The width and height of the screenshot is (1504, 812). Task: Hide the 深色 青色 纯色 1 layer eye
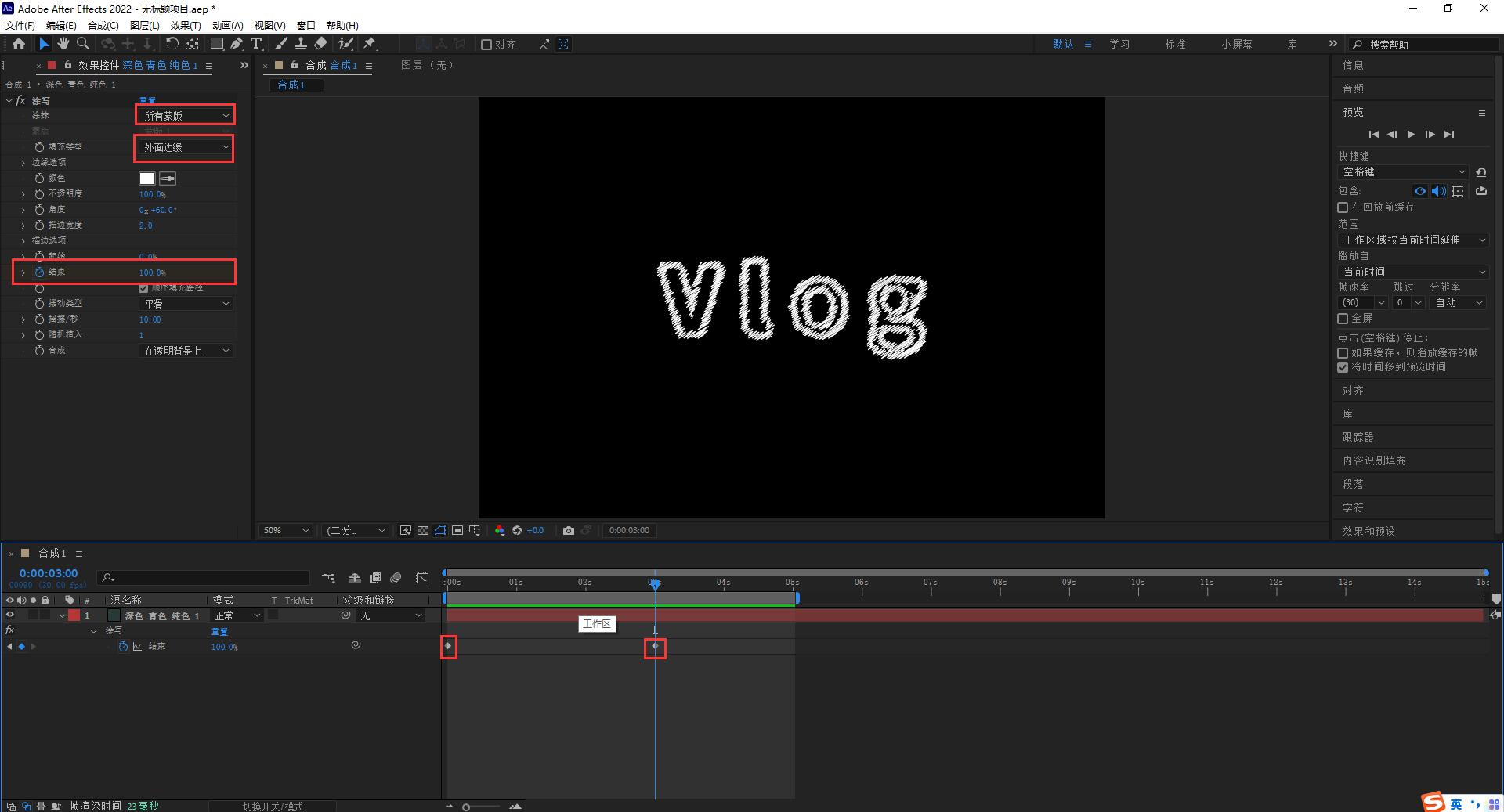10,615
